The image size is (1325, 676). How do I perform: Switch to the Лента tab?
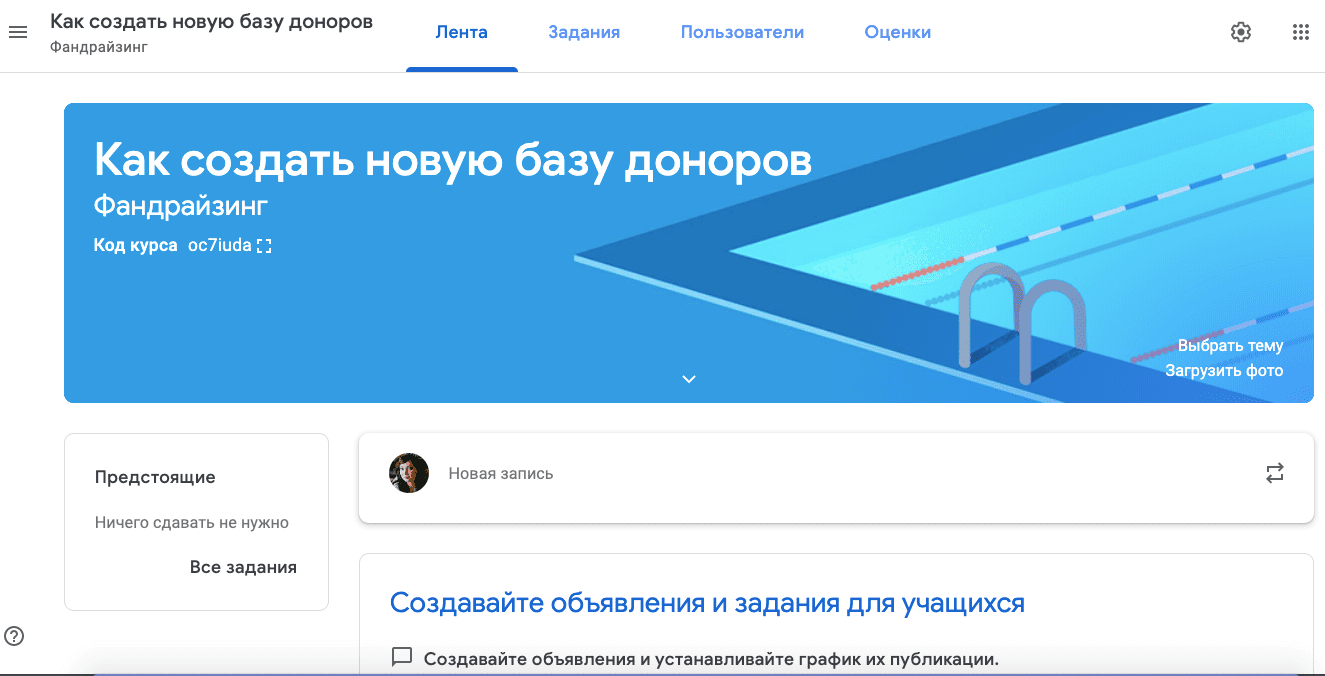(x=461, y=32)
